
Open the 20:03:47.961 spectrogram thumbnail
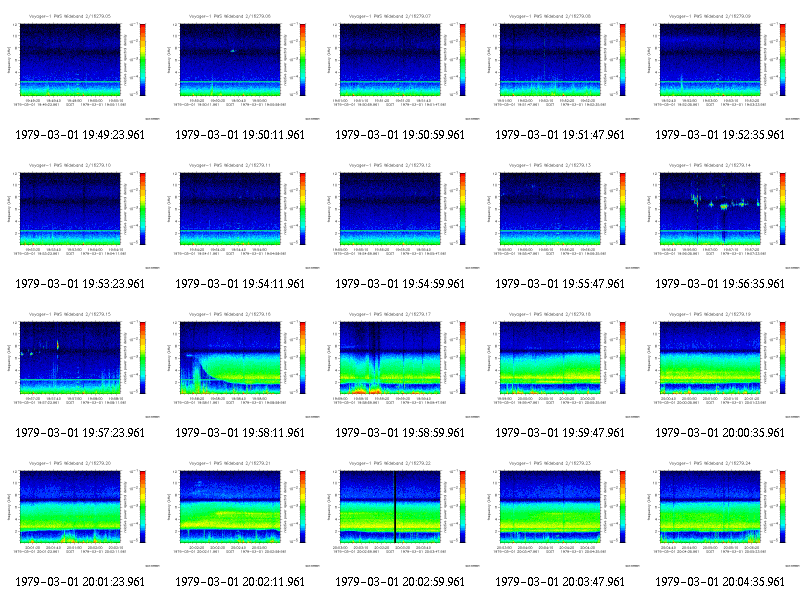[x=560, y=511]
